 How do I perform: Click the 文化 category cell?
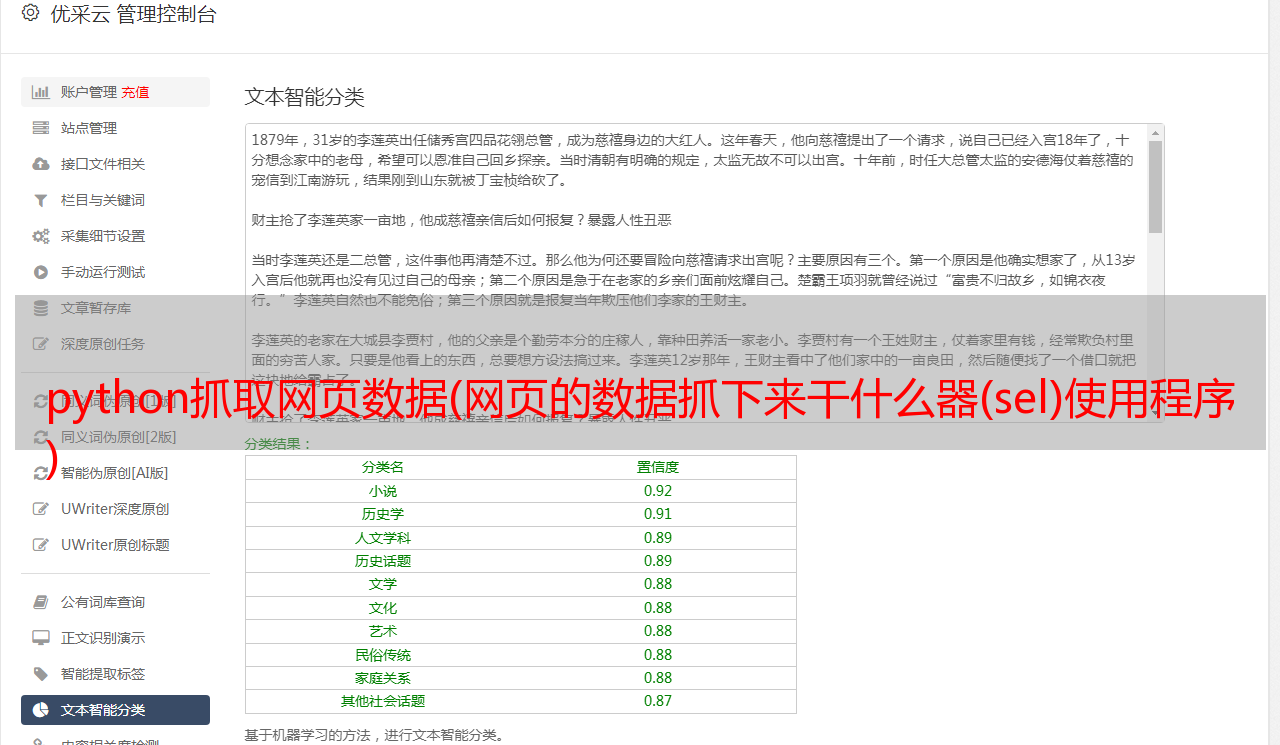tap(383, 608)
